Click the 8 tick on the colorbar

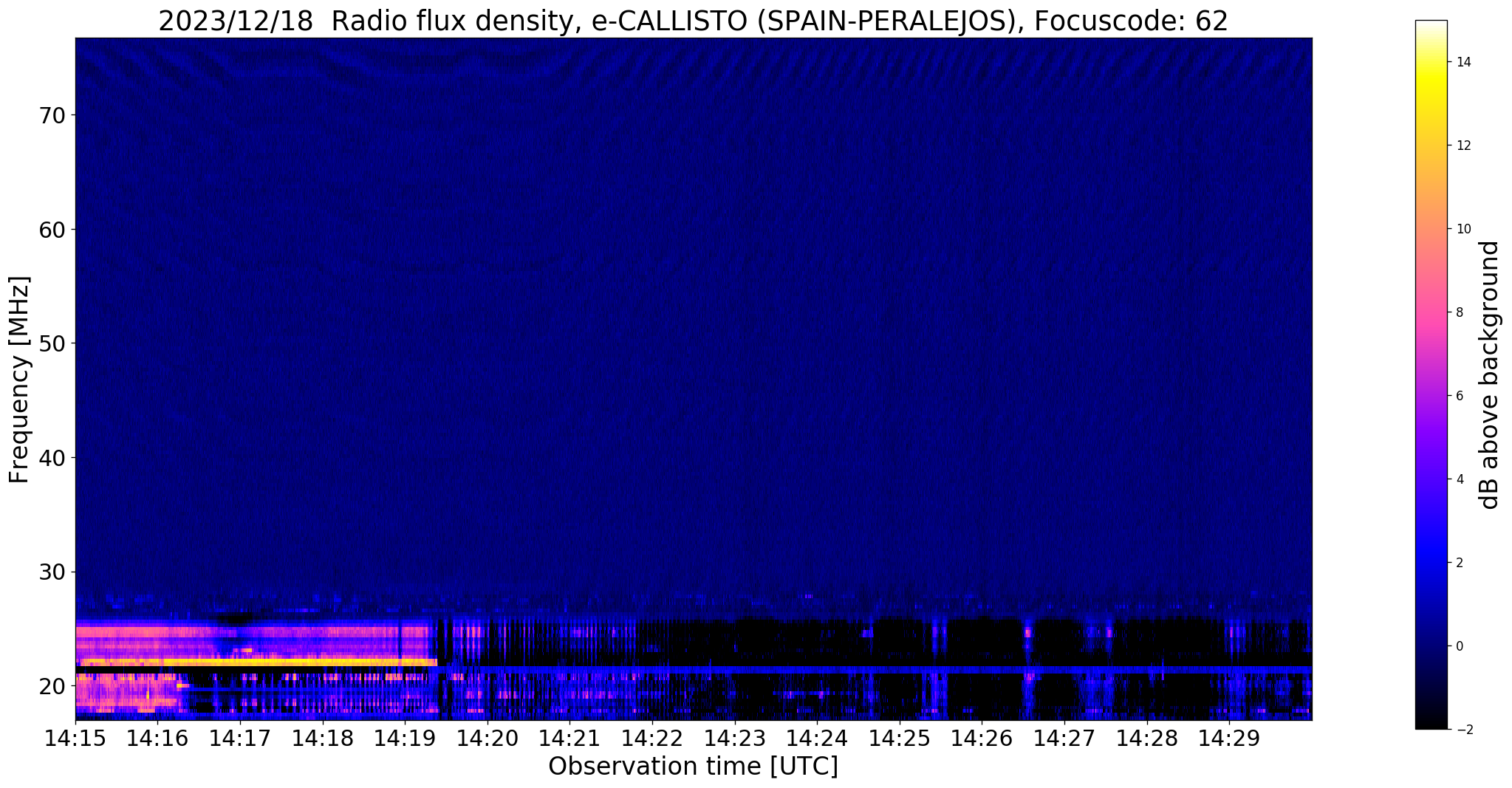[1459, 312]
